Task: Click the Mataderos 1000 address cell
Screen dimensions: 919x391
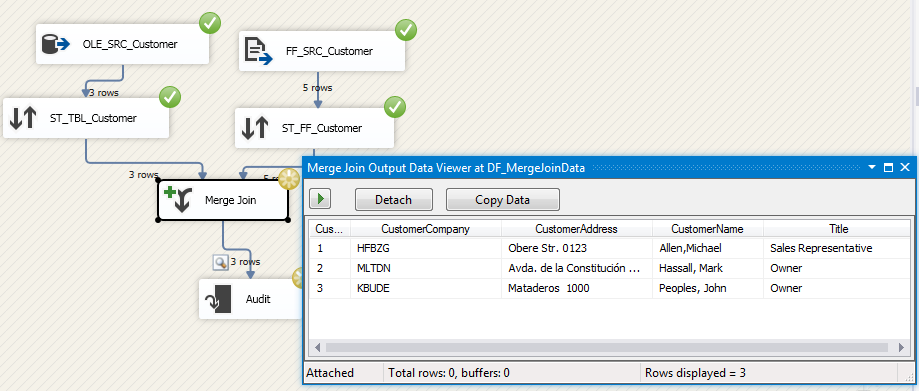Action: pos(577,288)
